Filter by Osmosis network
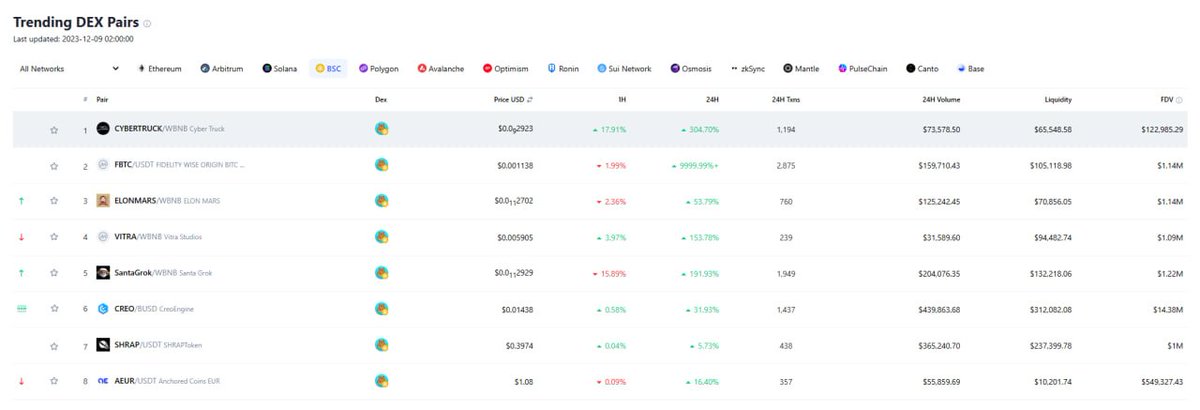 (692, 69)
